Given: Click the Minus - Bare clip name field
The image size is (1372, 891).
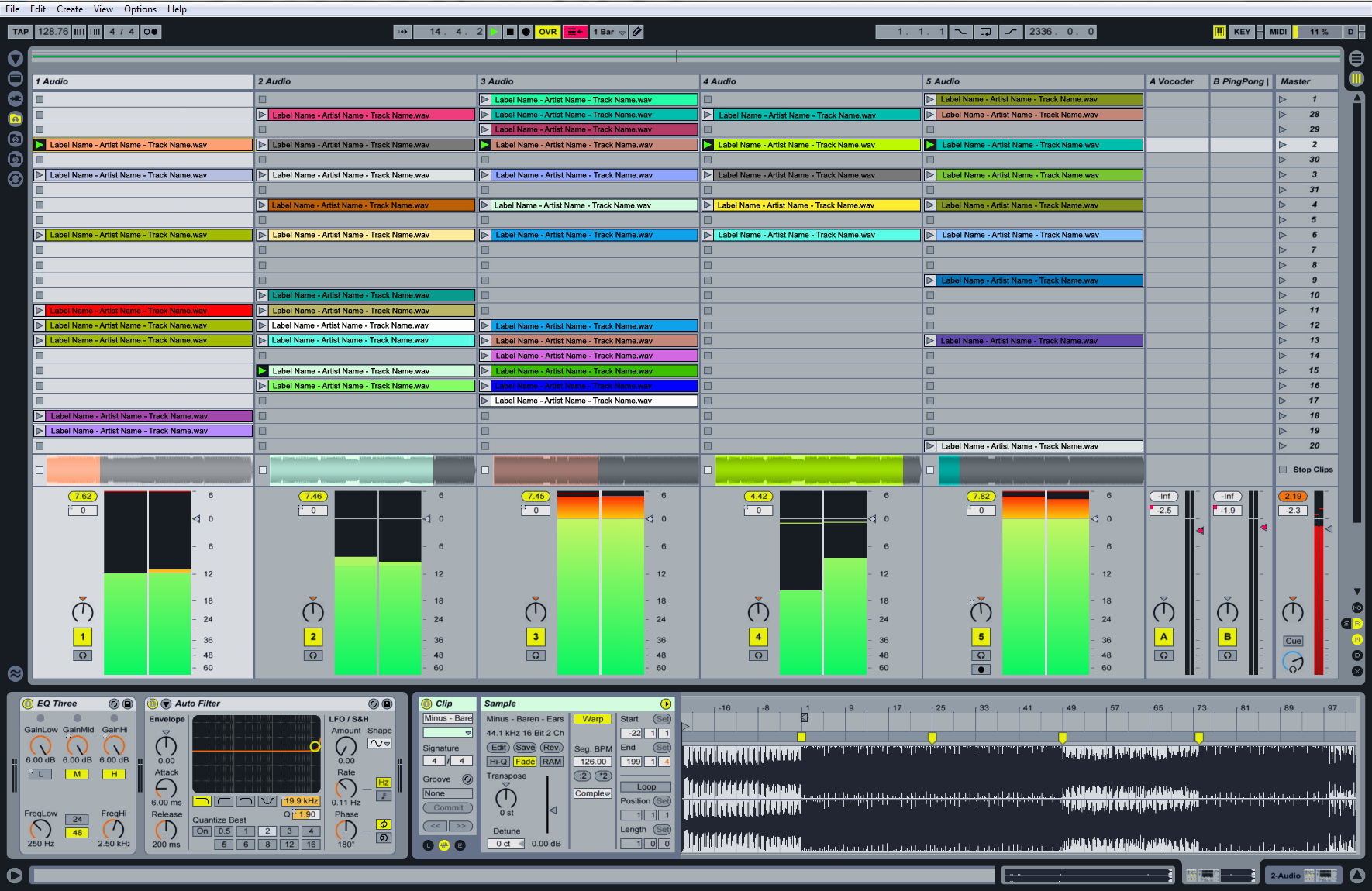Looking at the screenshot, I should click(447, 718).
